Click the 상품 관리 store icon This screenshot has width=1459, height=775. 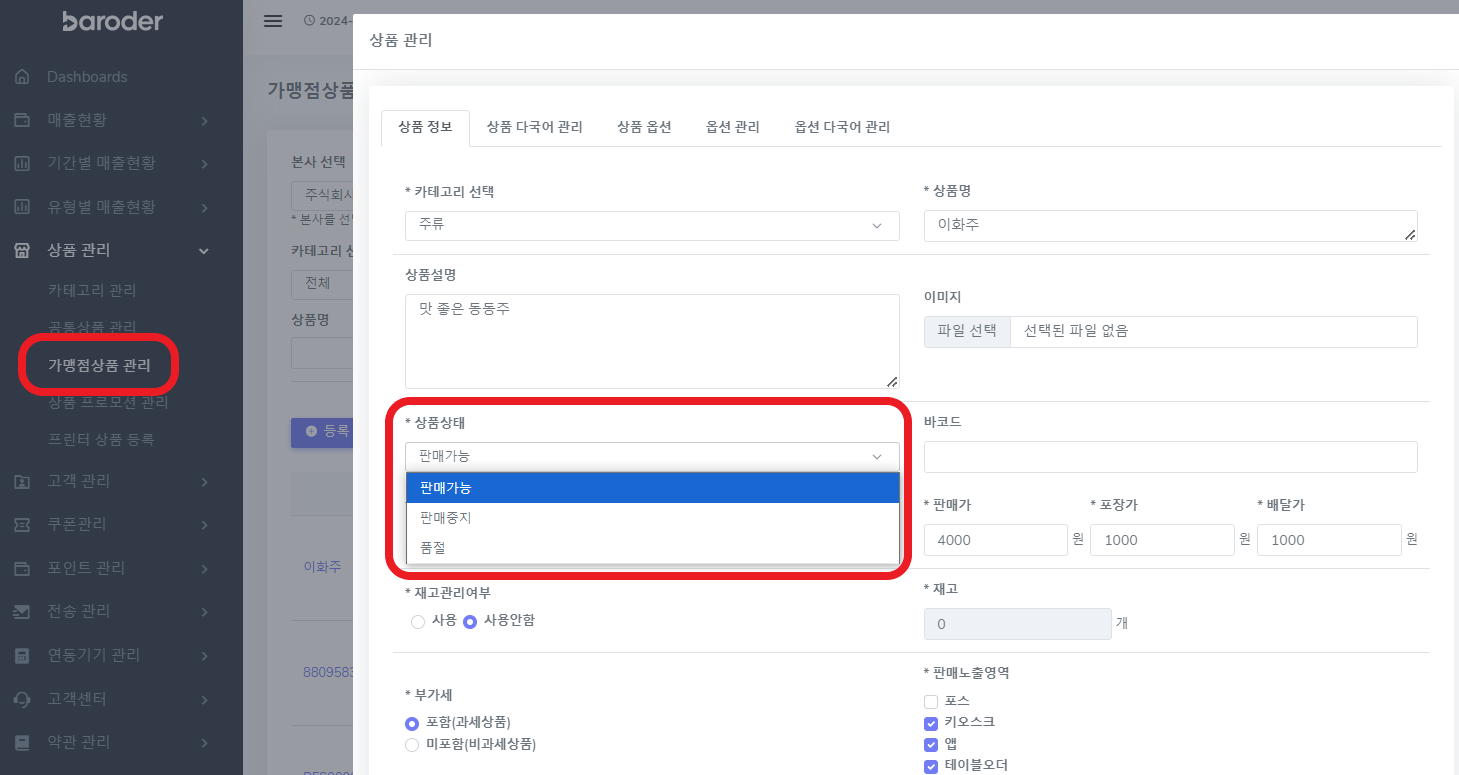(x=22, y=251)
